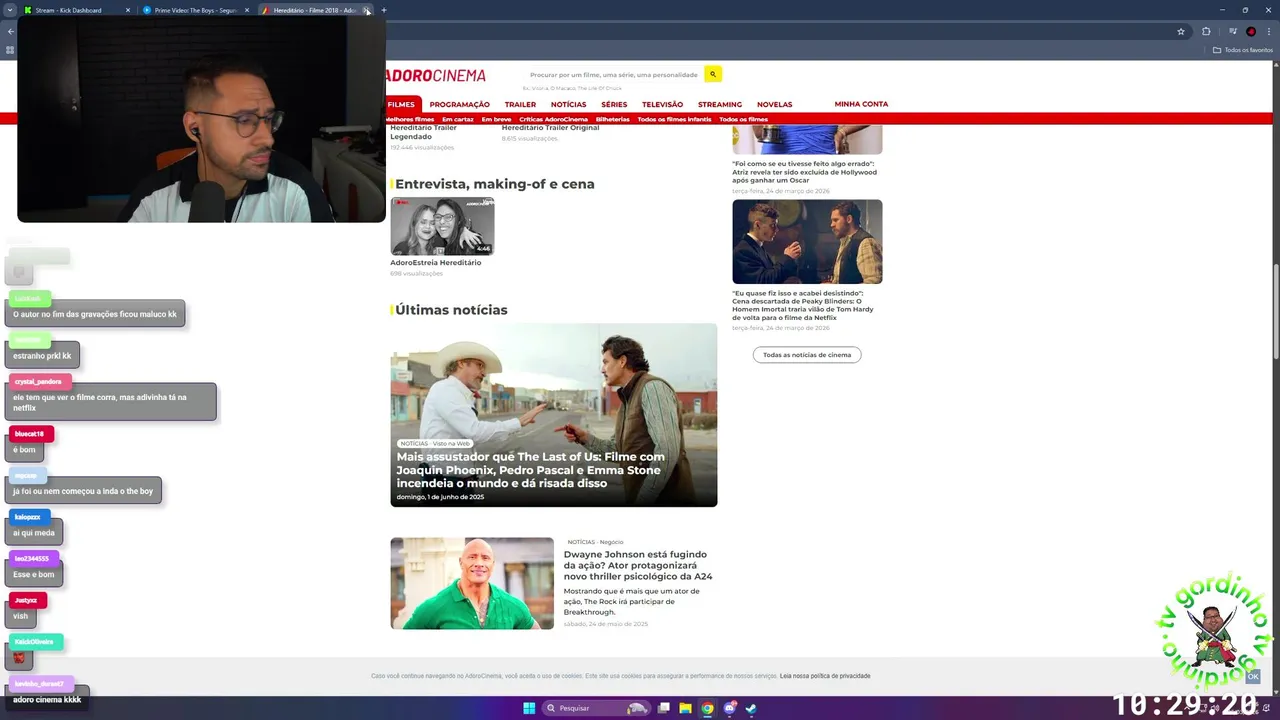The height and width of the screenshot is (720, 1280).
Task: Open the Em cartaz submenu link
Action: [x=458, y=119]
